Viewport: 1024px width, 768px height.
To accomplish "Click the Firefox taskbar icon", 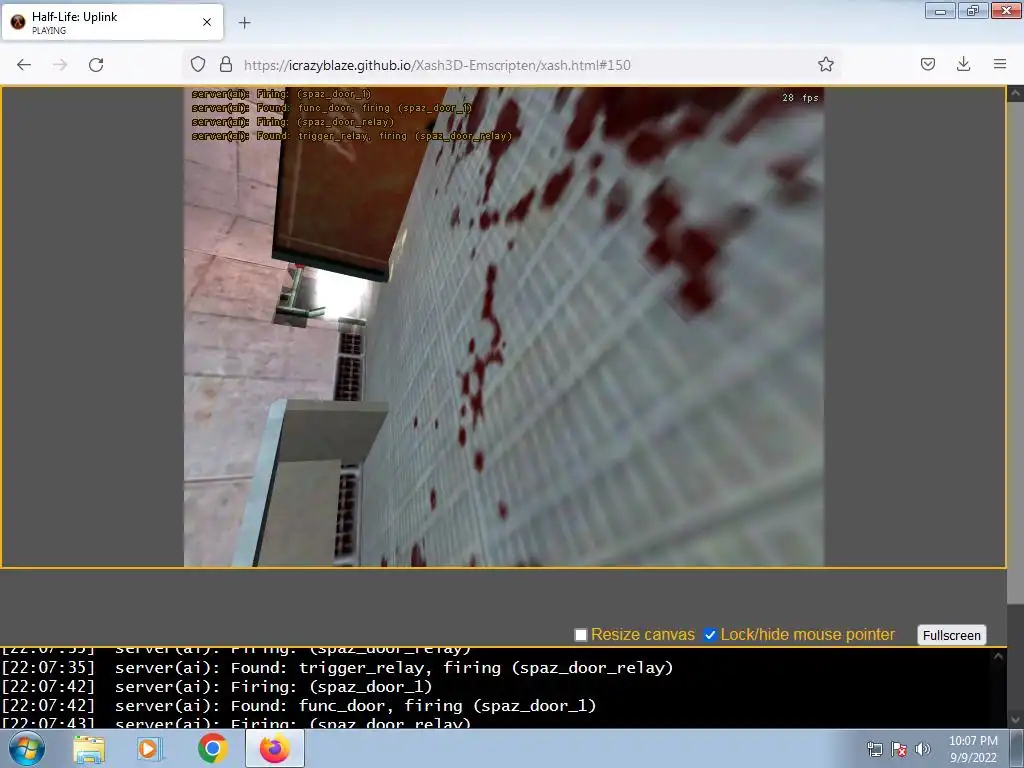I will 275,748.
